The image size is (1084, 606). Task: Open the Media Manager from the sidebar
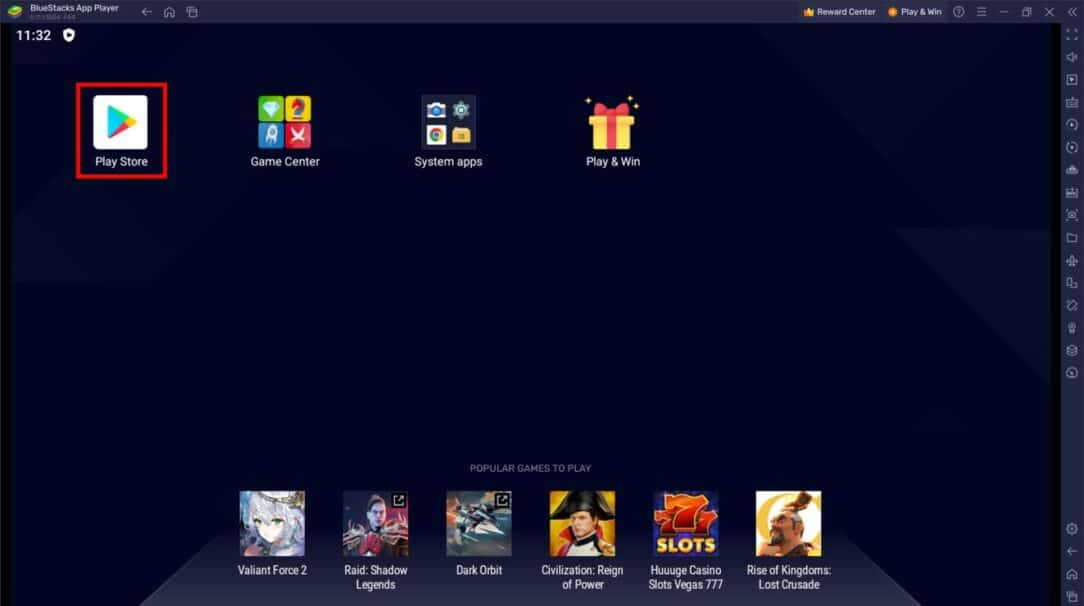pos(1073,237)
